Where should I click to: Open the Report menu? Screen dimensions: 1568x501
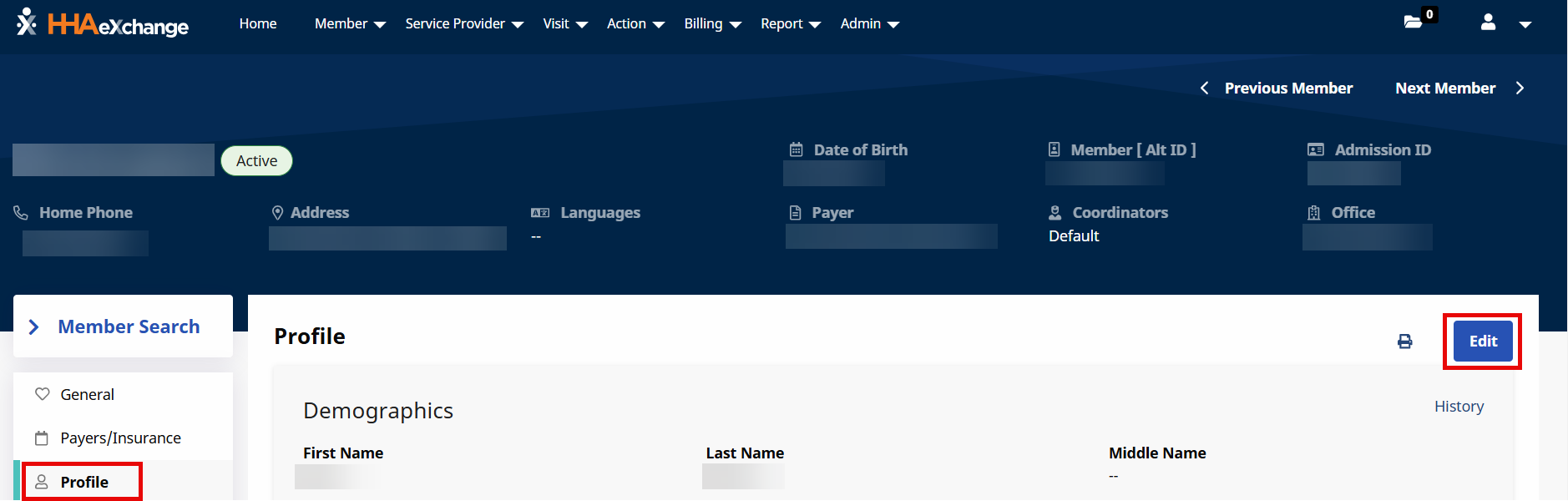[x=790, y=24]
